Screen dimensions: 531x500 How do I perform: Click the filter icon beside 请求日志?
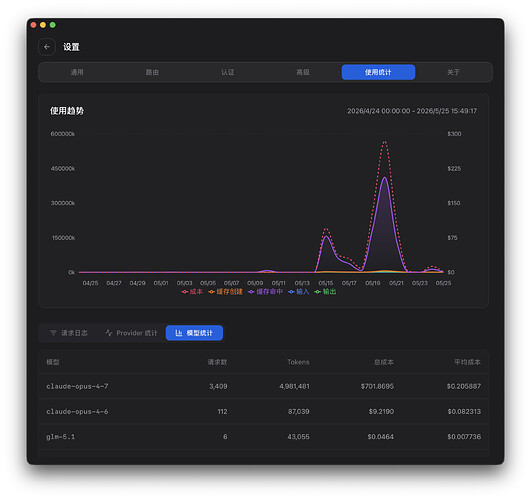coord(53,333)
